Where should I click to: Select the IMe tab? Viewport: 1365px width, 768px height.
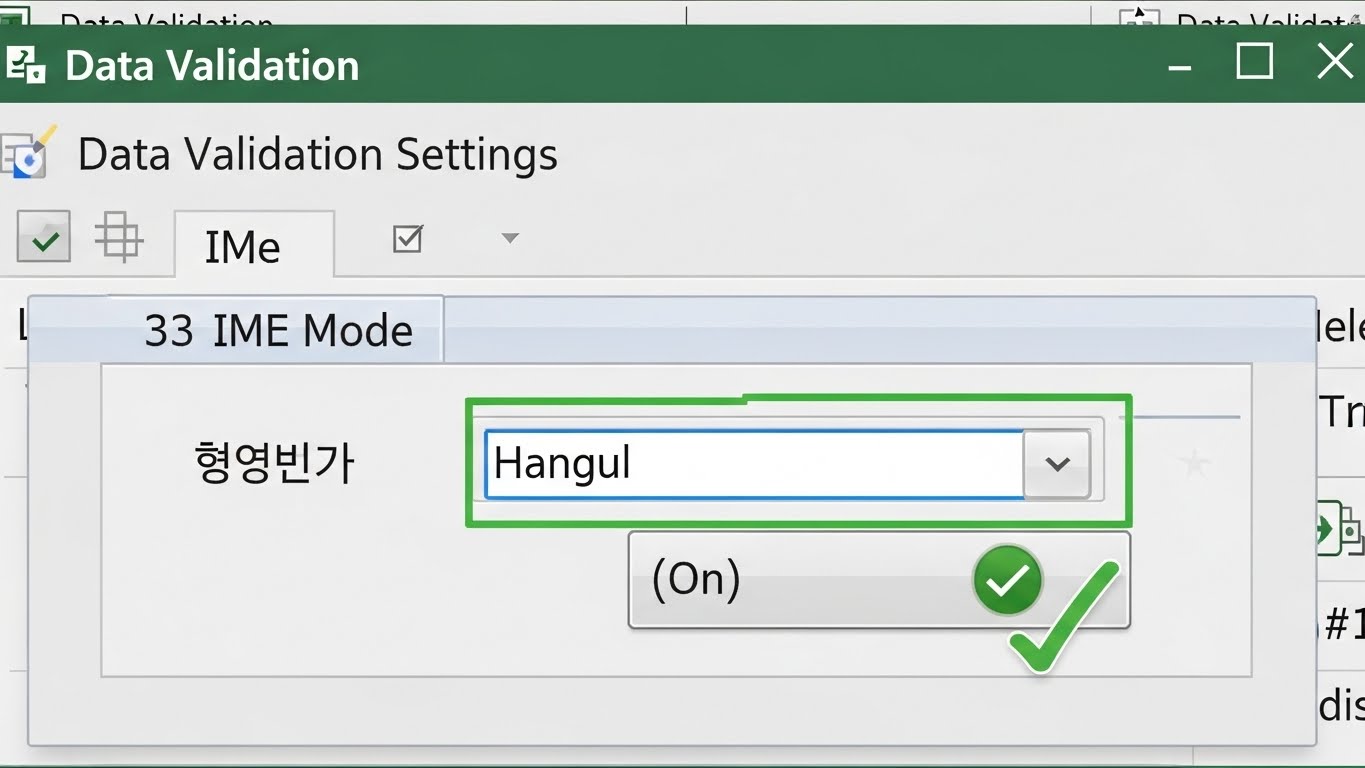(242, 247)
